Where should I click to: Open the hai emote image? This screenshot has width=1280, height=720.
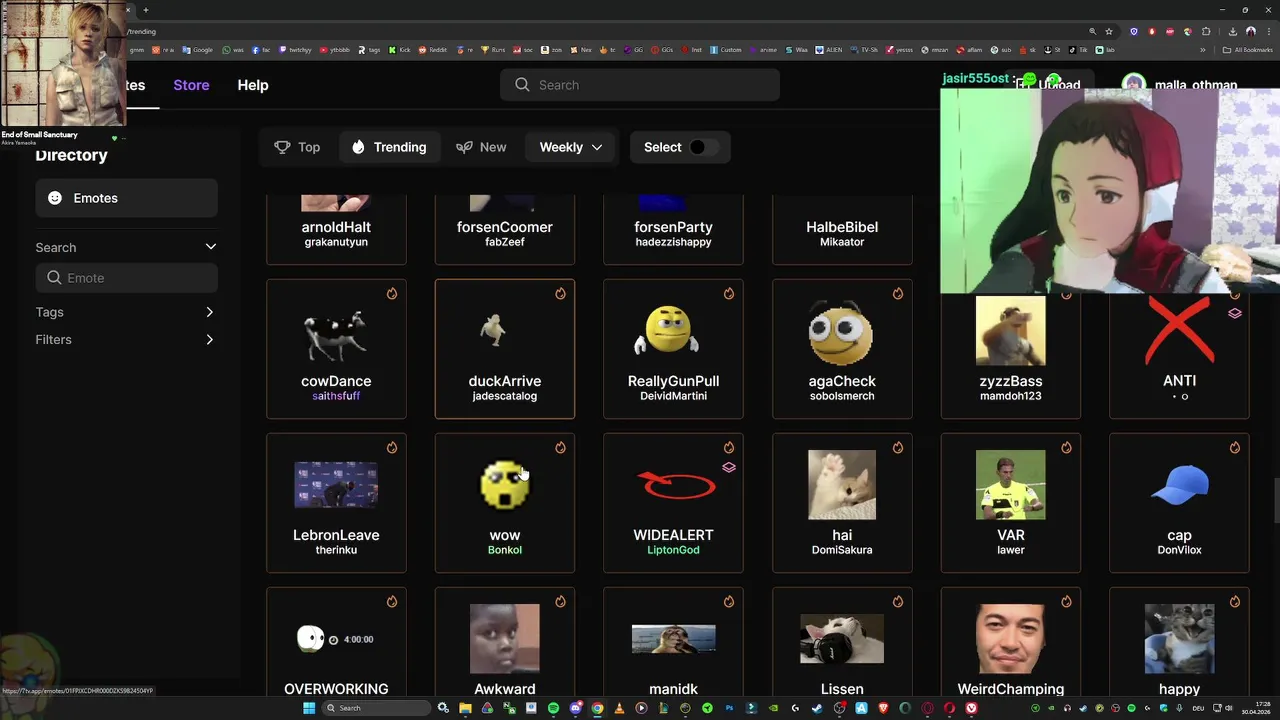pyautogui.click(x=842, y=485)
